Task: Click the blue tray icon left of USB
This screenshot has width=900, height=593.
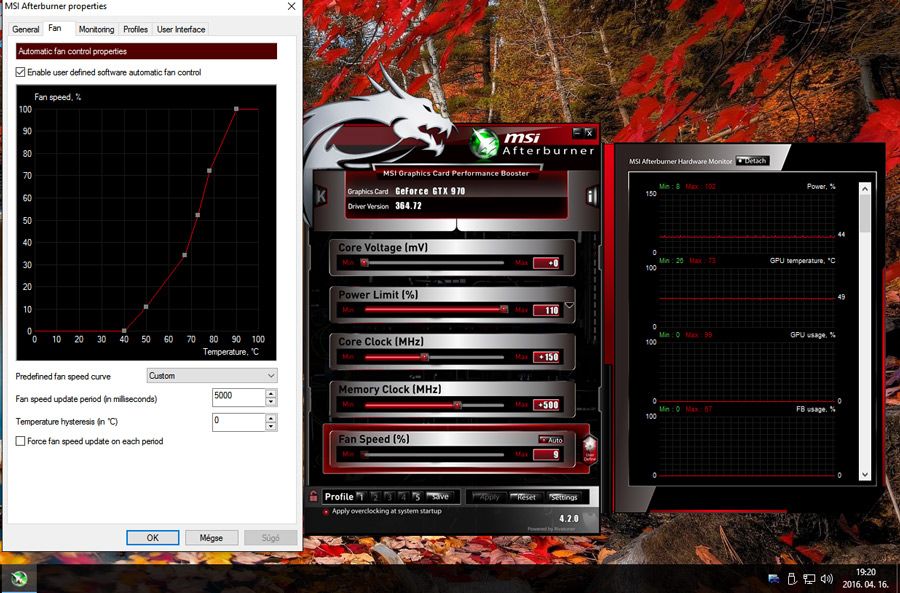Action: point(774,579)
